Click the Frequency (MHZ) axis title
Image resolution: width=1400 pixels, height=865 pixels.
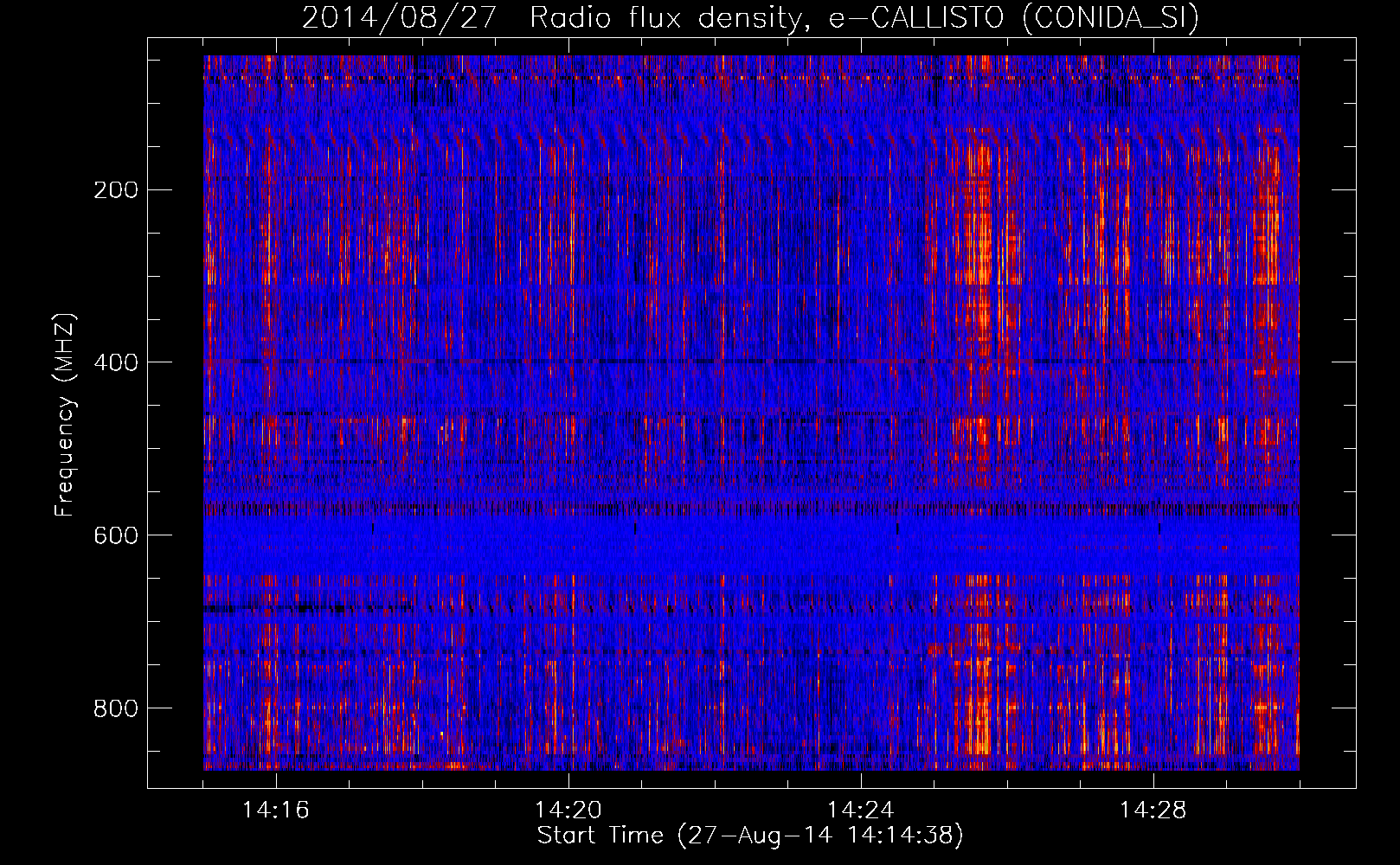(65, 414)
